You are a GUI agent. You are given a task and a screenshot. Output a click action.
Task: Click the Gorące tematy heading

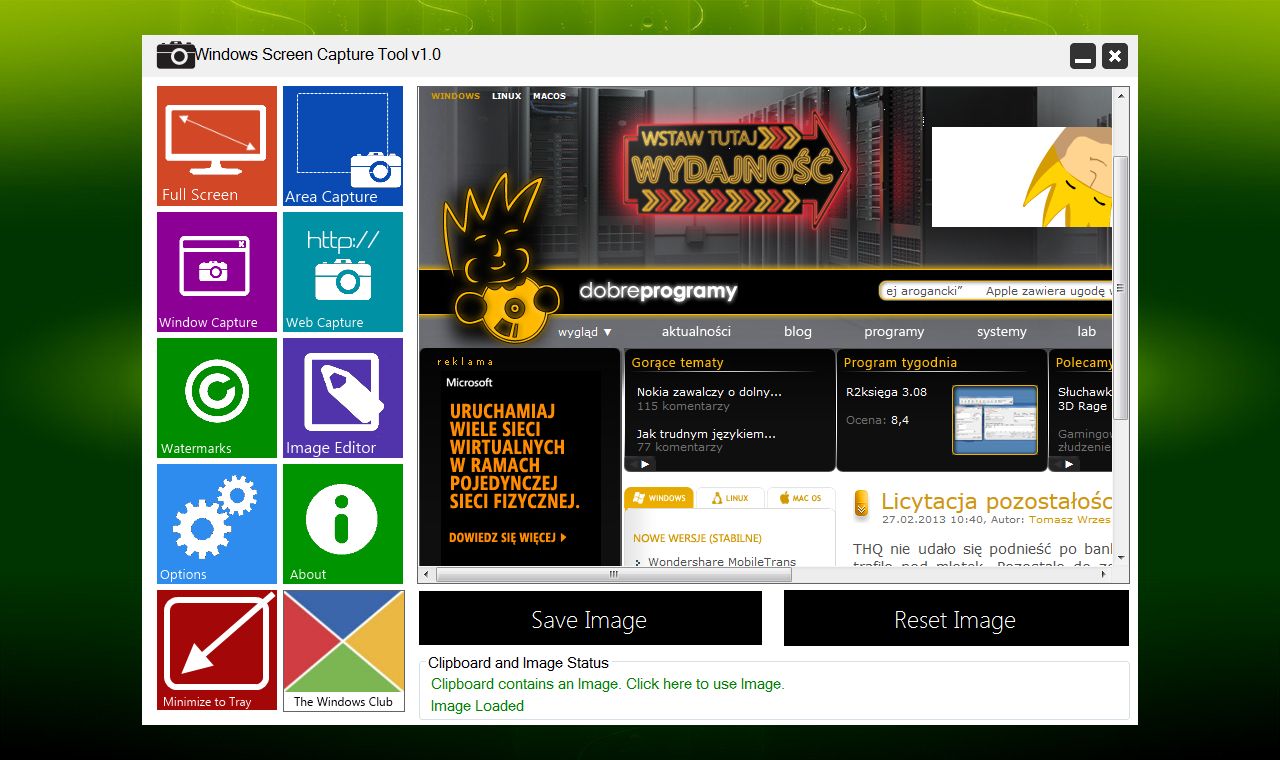pyautogui.click(x=678, y=363)
